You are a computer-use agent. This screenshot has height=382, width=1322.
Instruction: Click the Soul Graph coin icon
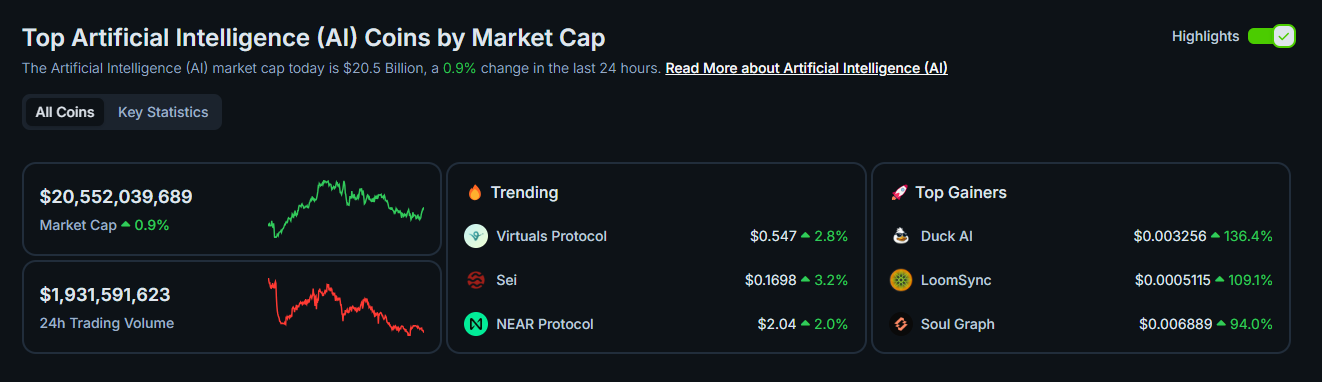click(x=901, y=324)
